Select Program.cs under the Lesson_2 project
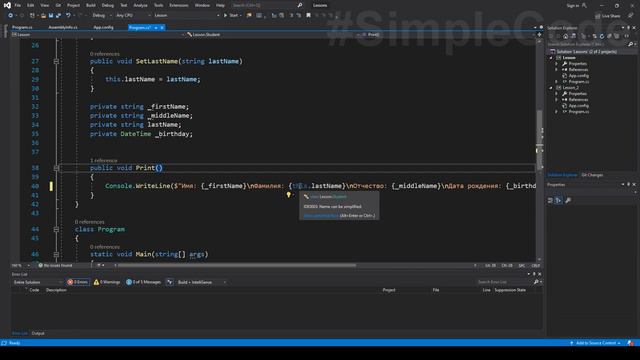 [x=578, y=111]
